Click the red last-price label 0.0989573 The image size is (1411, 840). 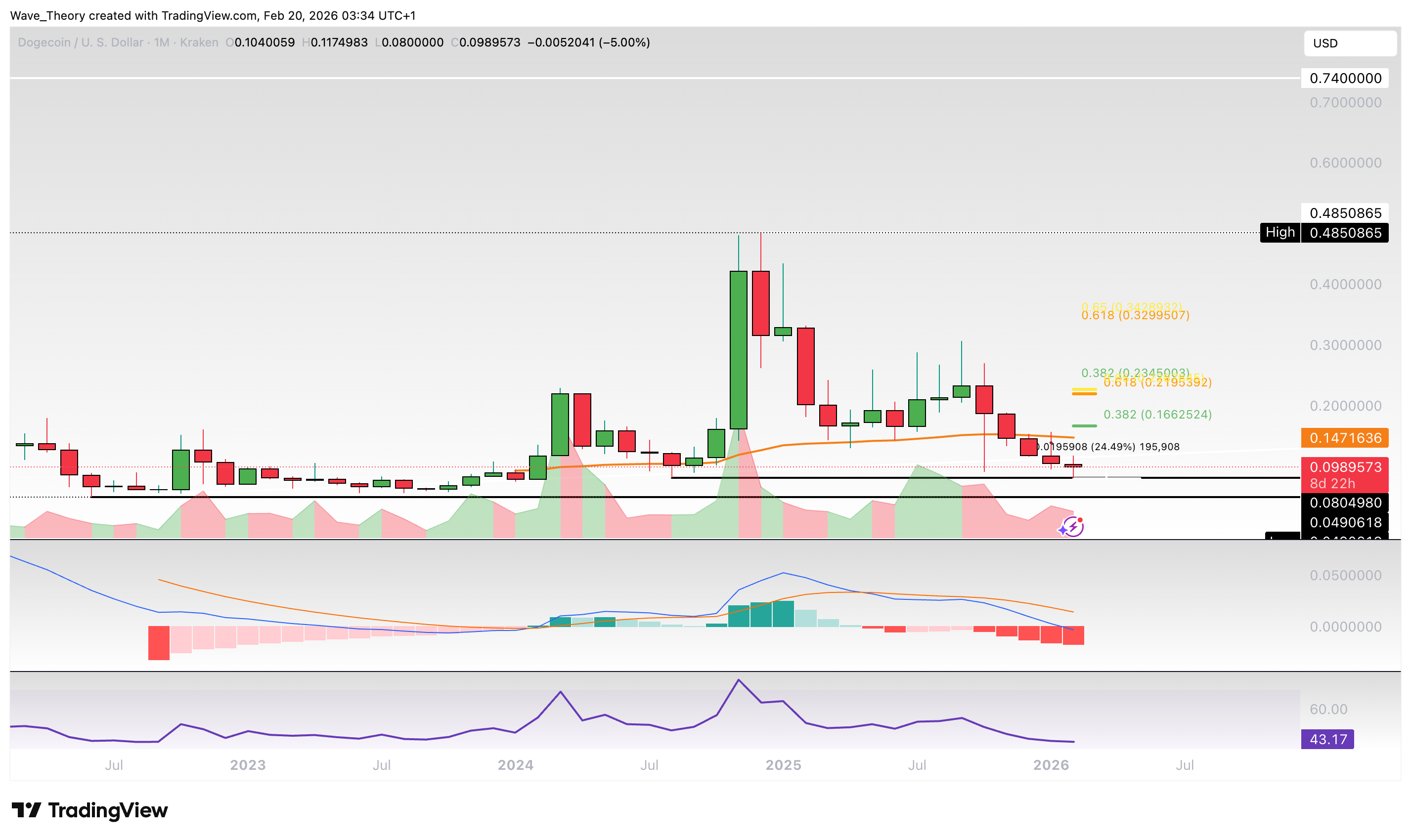coord(1346,467)
